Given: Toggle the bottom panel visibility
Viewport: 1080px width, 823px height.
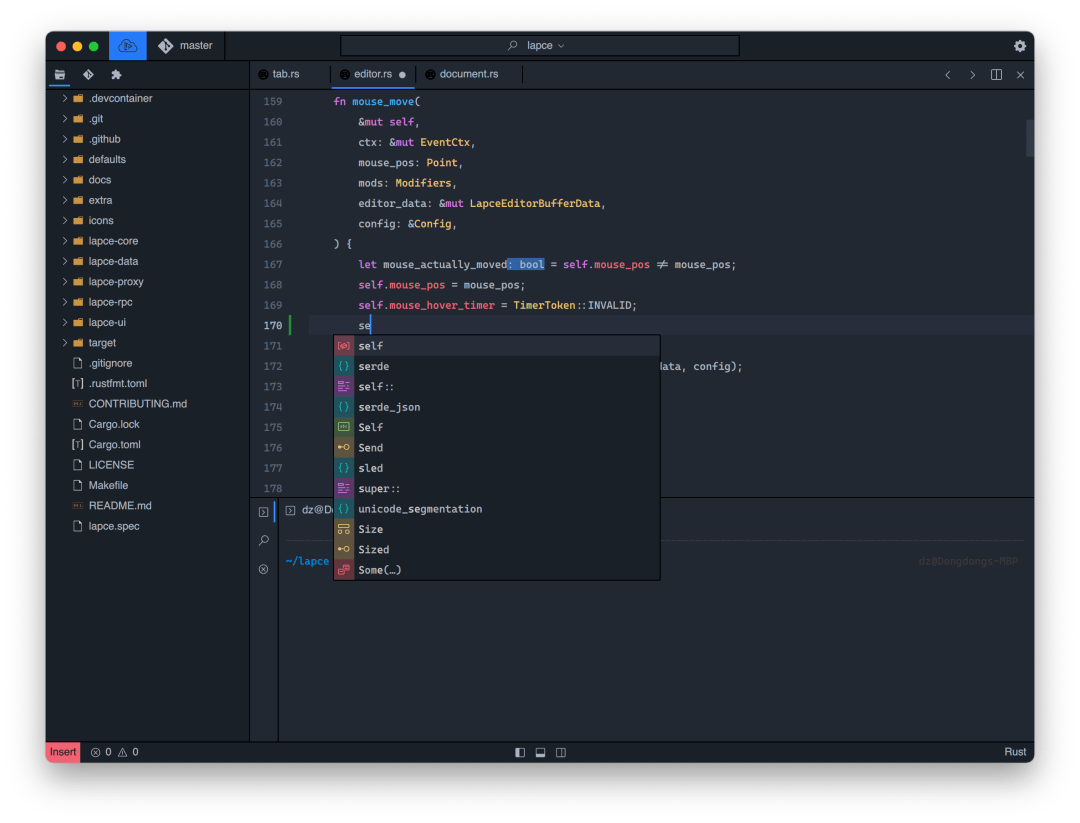Looking at the screenshot, I should point(541,752).
